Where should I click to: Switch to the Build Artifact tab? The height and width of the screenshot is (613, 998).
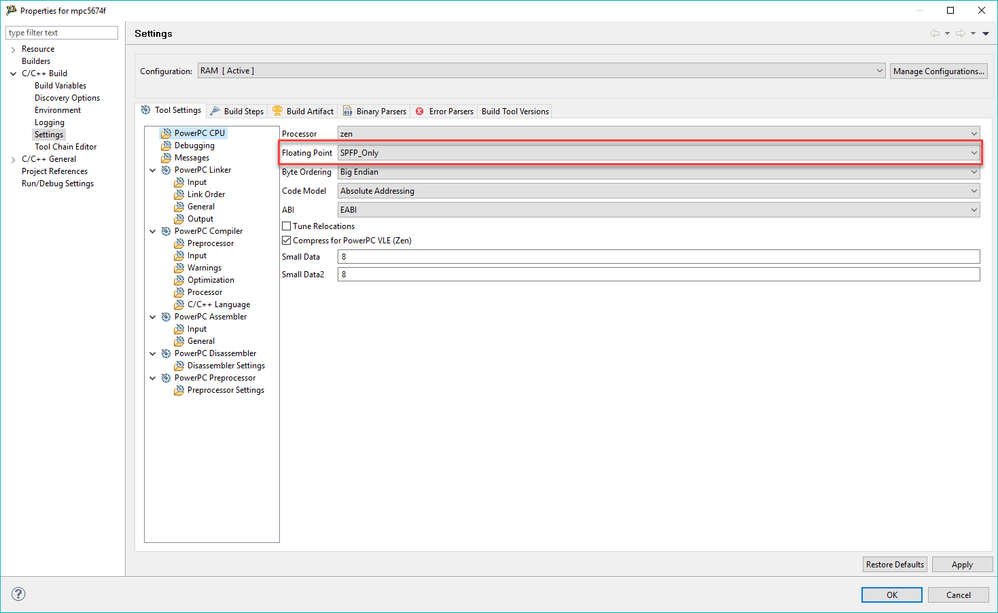pyautogui.click(x=303, y=111)
